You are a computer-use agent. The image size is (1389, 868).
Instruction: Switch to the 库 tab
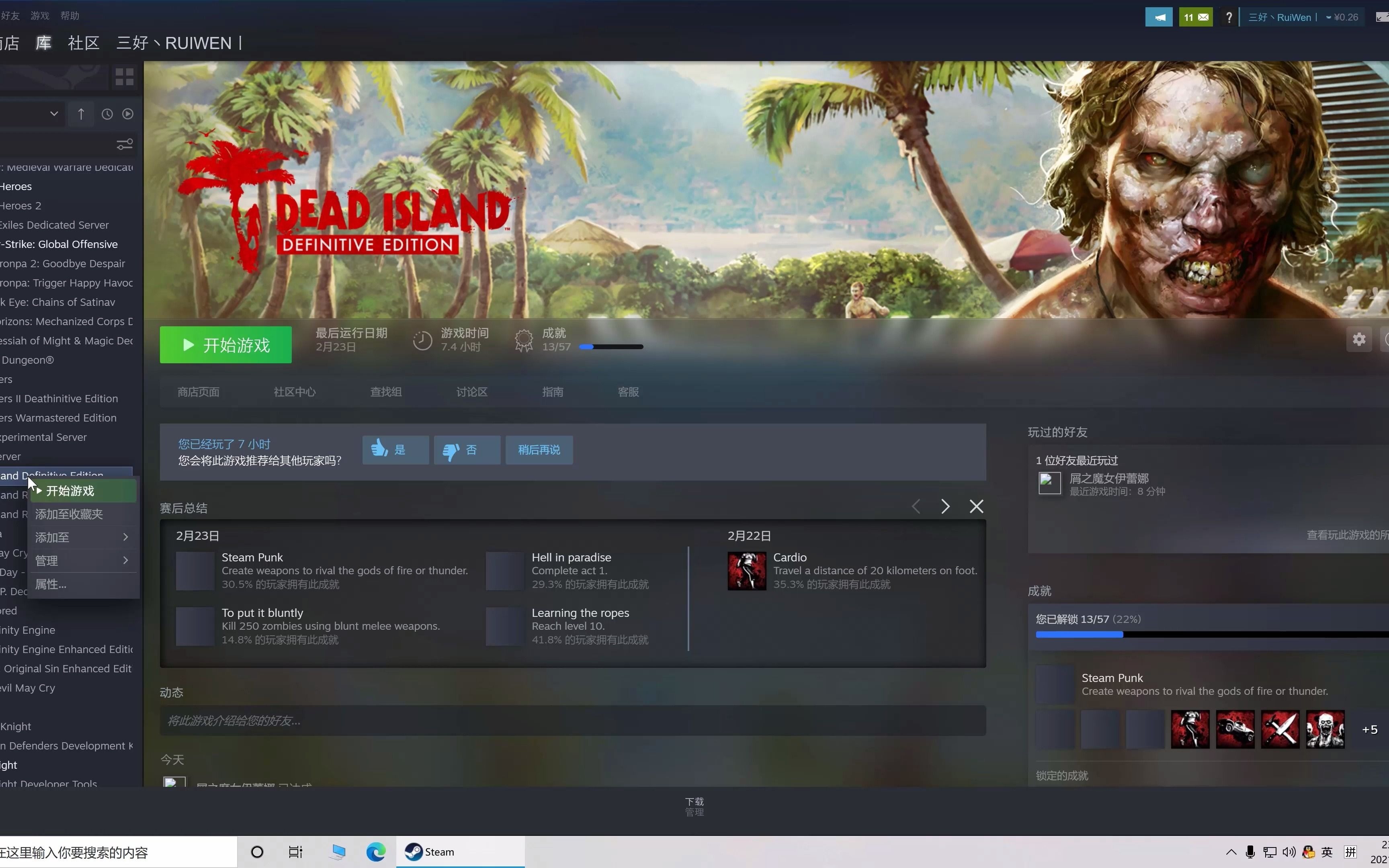44,43
